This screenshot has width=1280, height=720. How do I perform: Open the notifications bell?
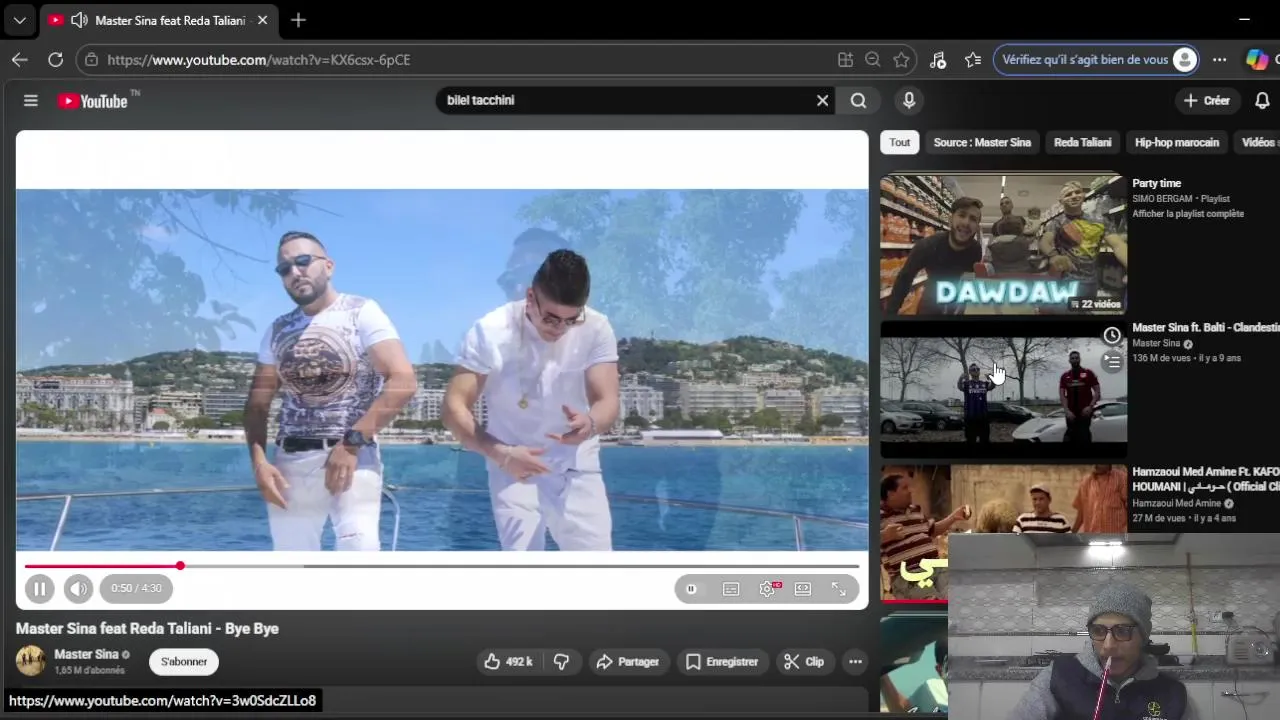point(1262,100)
